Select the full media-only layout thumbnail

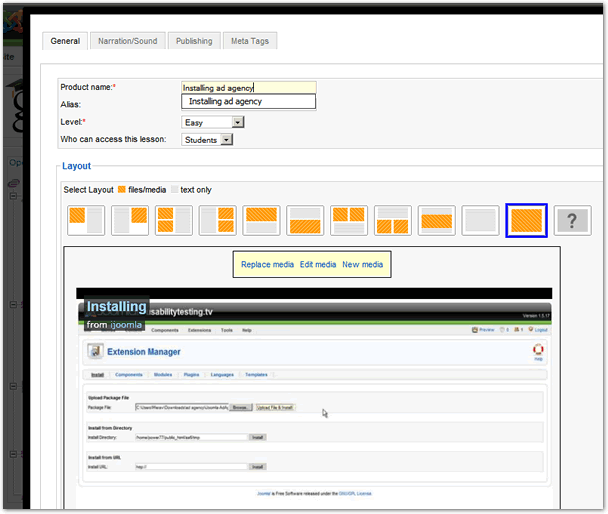(526, 220)
